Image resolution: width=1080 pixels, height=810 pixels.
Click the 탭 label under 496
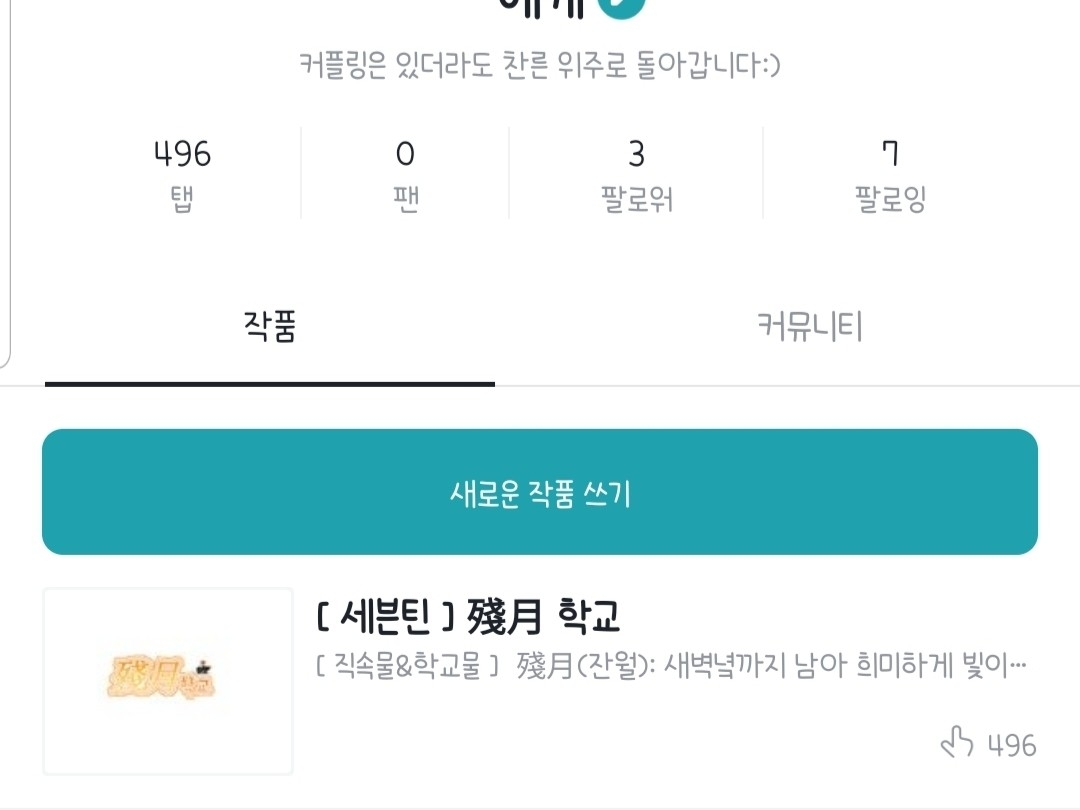click(182, 199)
